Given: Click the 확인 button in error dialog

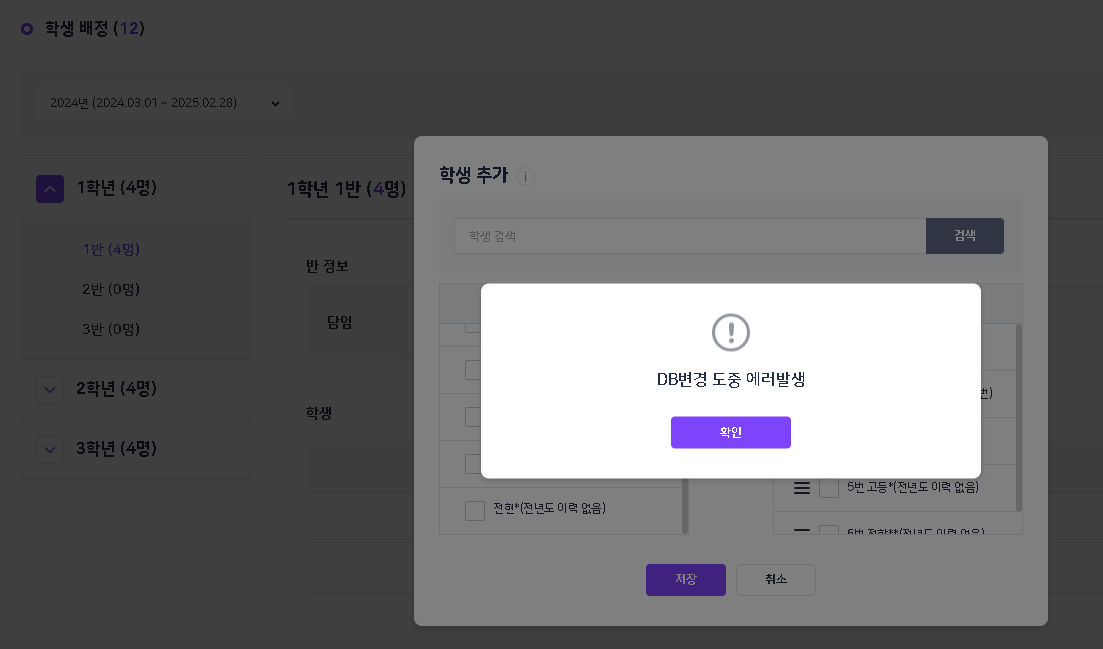Looking at the screenshot, I should 730,432.
